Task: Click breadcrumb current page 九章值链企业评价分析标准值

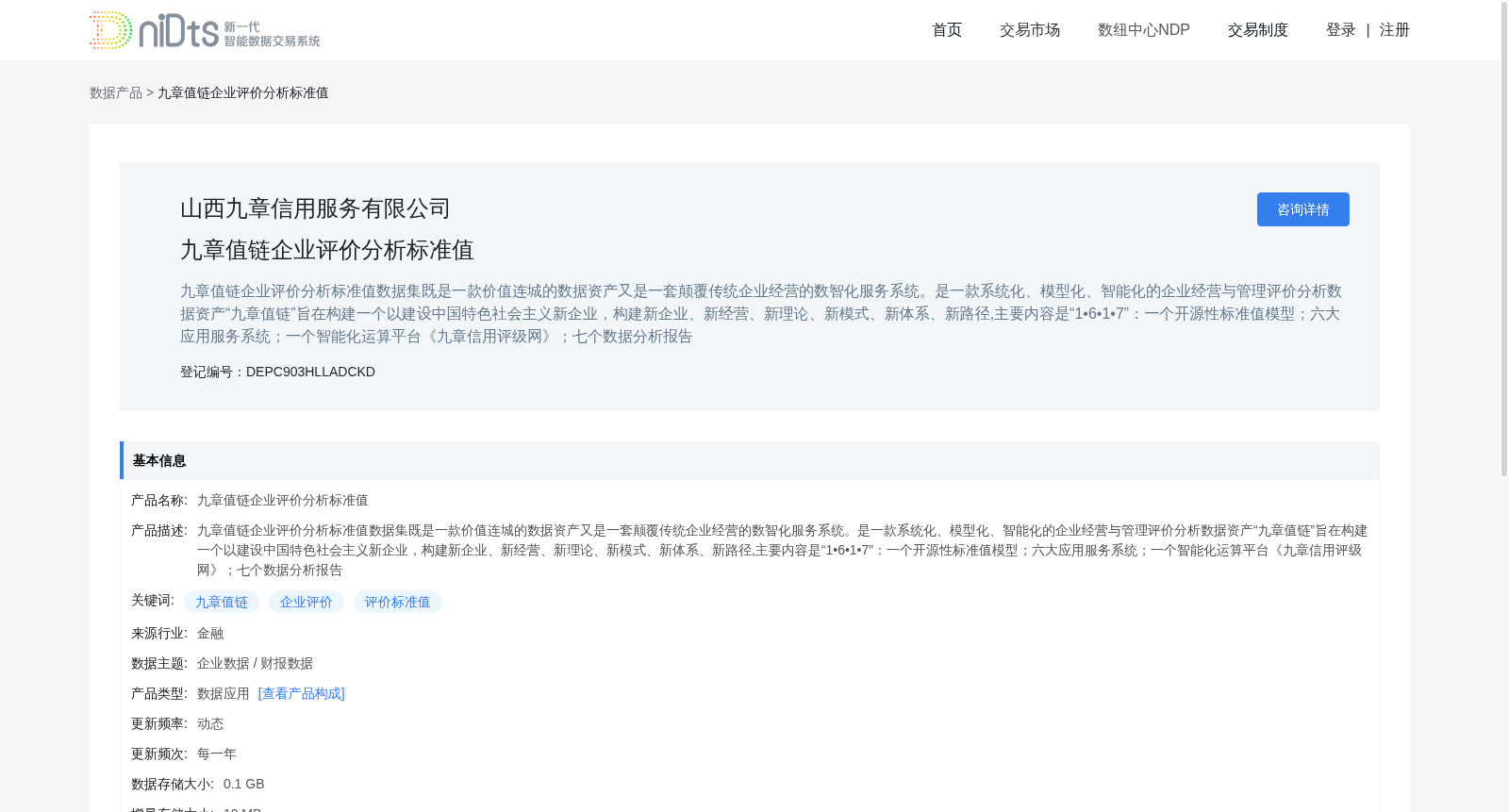Action: [x=243, y=92]
